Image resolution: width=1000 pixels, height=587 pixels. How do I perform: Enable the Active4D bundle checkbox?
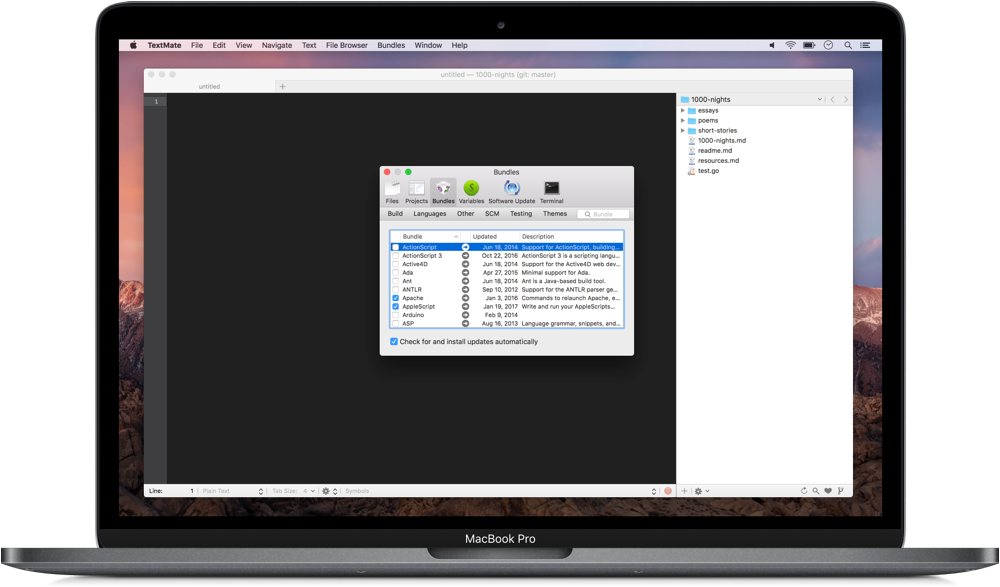(395, 264)
